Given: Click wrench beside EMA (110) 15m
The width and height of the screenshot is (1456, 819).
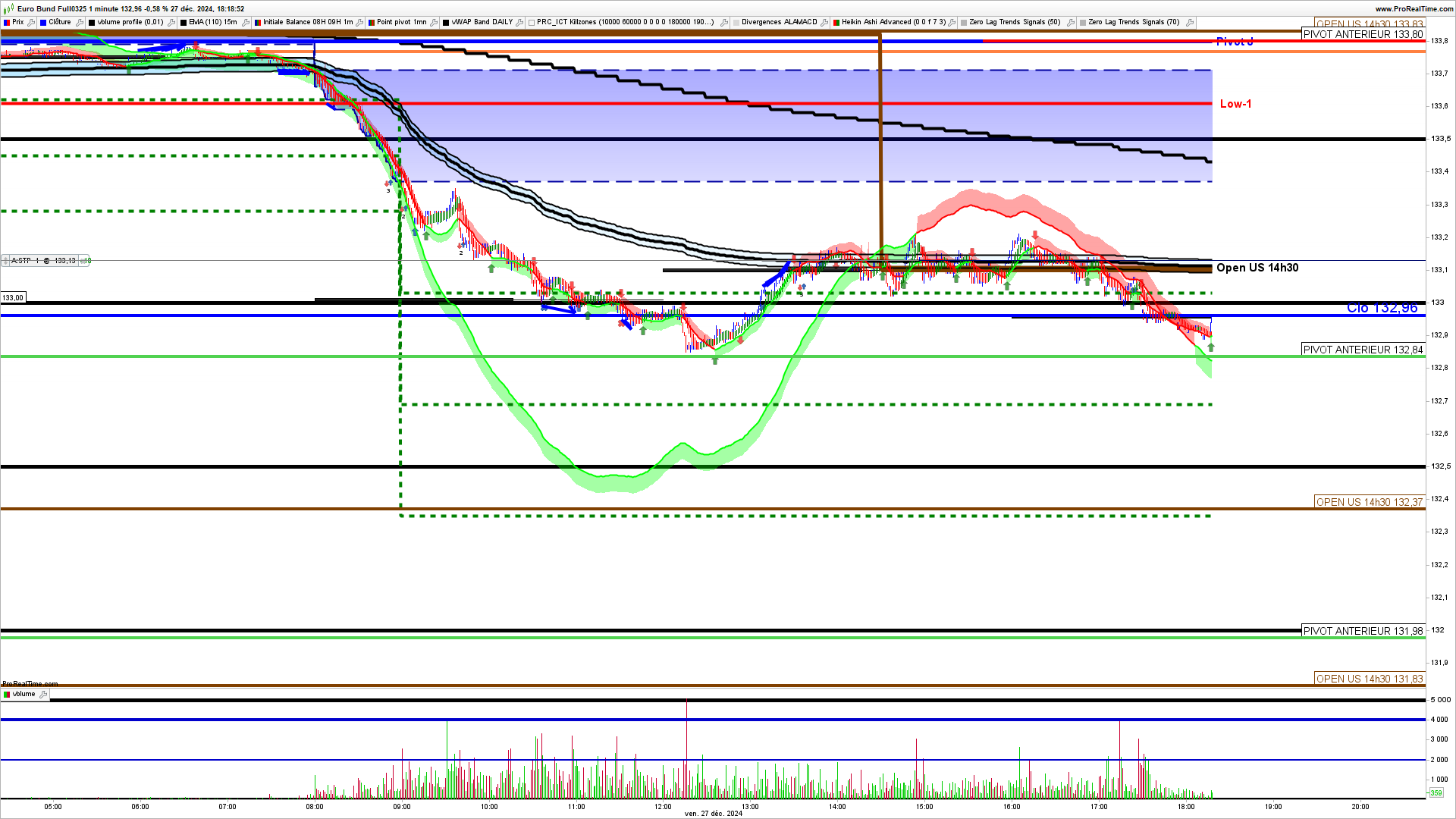Looking at the screenshot, I should (246, 23).
